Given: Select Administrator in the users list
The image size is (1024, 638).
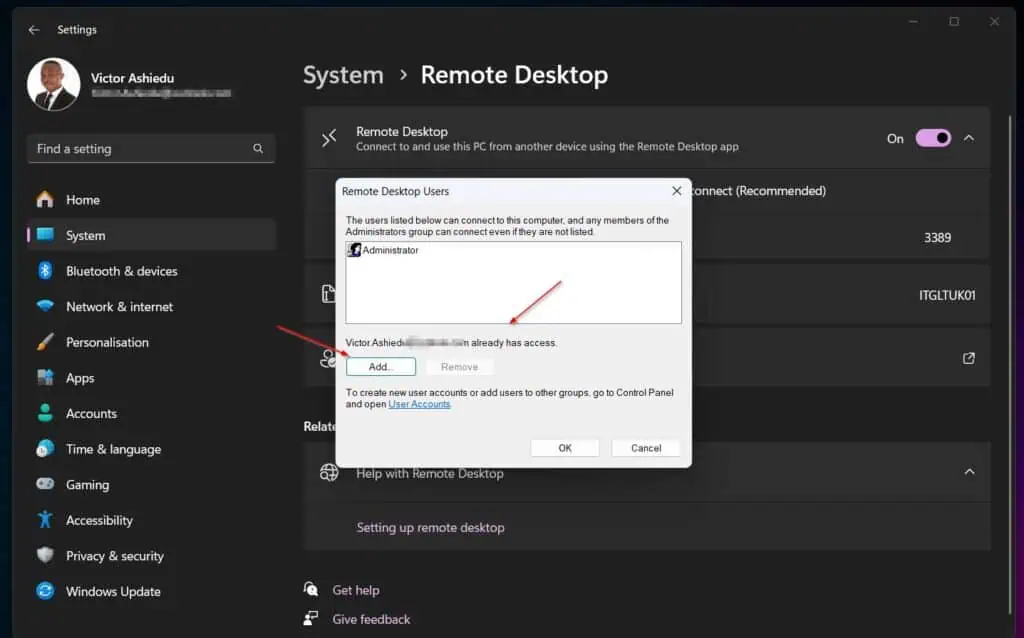Looking at the screenshot, I should (x=384, y=250).
